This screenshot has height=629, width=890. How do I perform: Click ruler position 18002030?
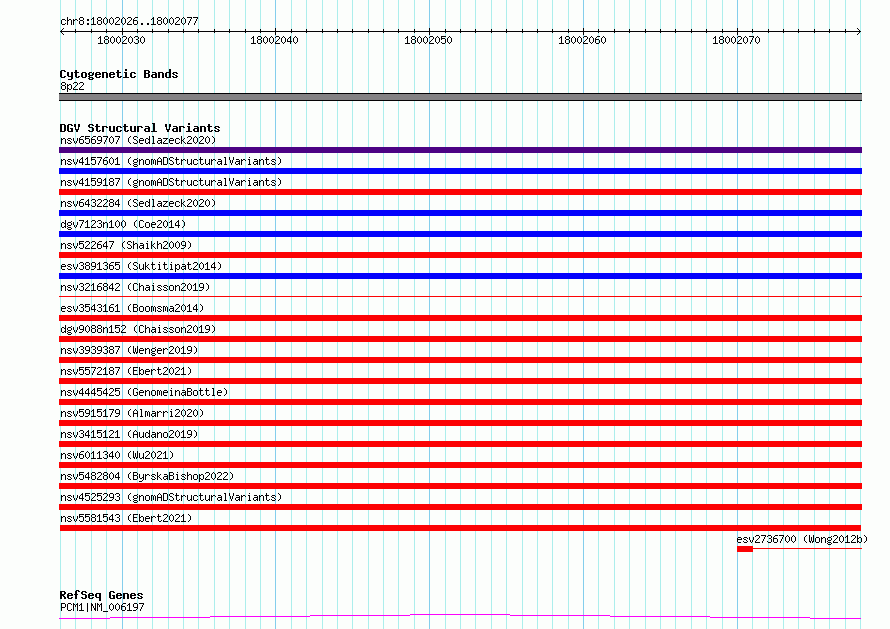tap(121, 40)
